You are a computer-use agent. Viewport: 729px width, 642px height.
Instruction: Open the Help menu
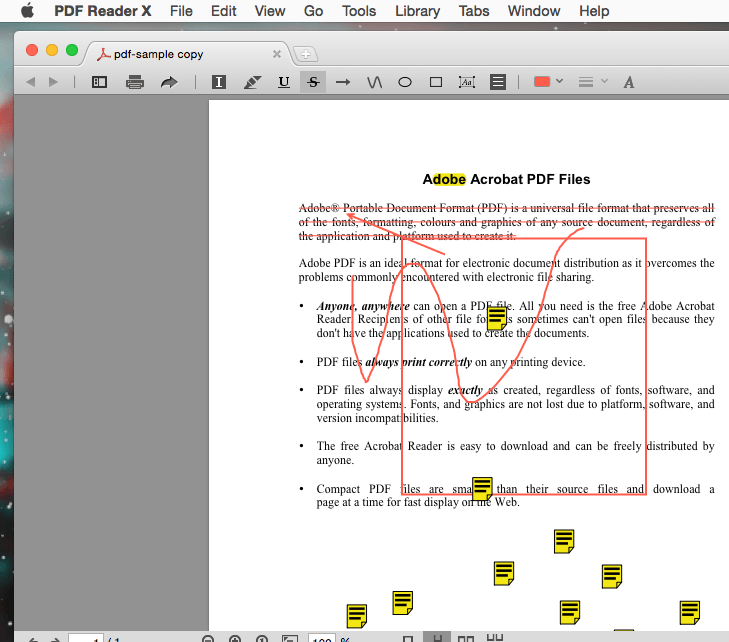(x=594, y=11)
